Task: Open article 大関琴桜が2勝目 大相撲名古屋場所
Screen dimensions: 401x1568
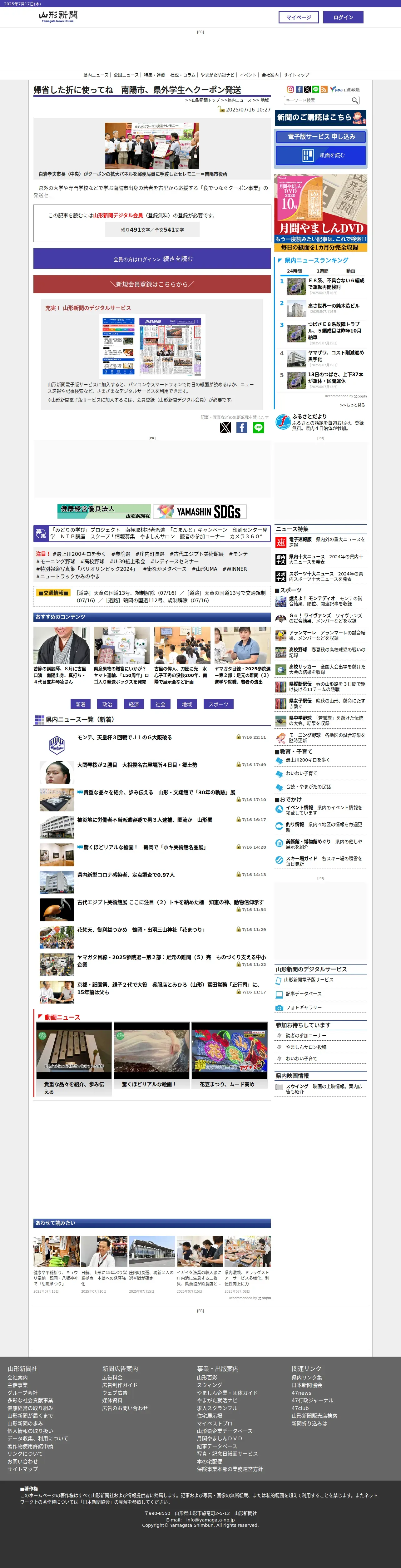Action: (137, 765)
